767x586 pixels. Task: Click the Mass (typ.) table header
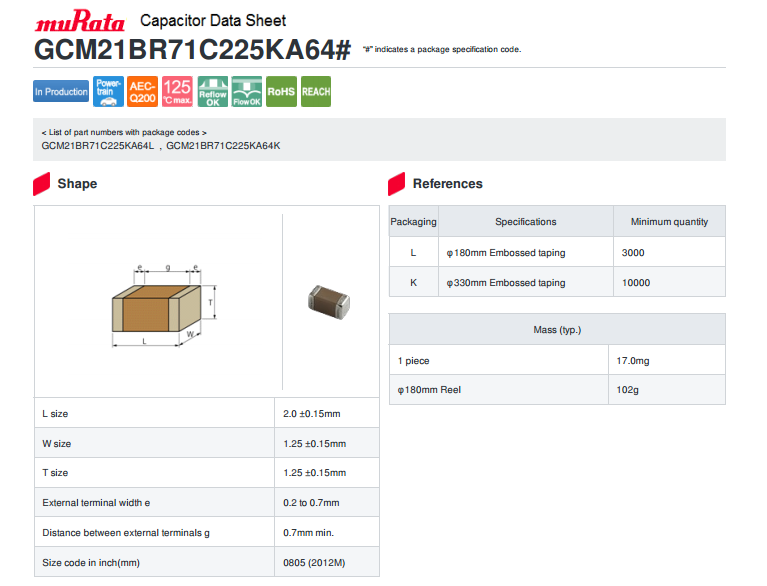pos(557,330)
